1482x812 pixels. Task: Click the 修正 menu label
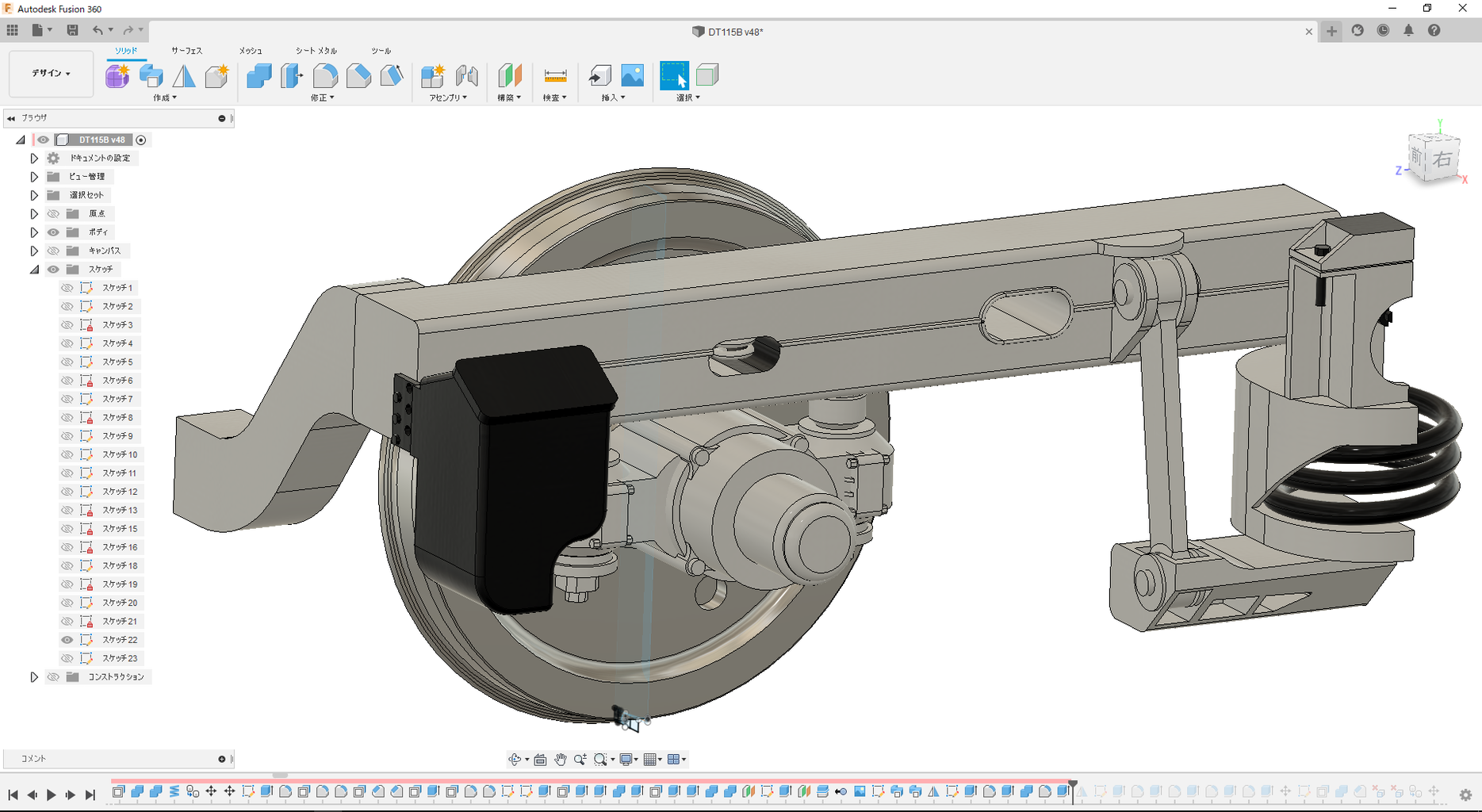click(322, 98)
